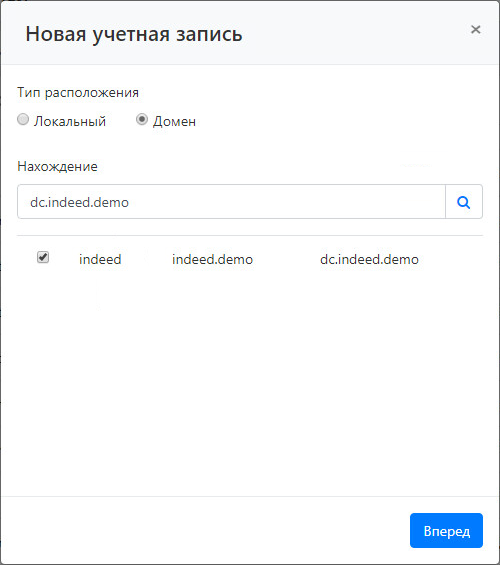Proceed forward via the blue Вперед button

click(x=446, y=530)
